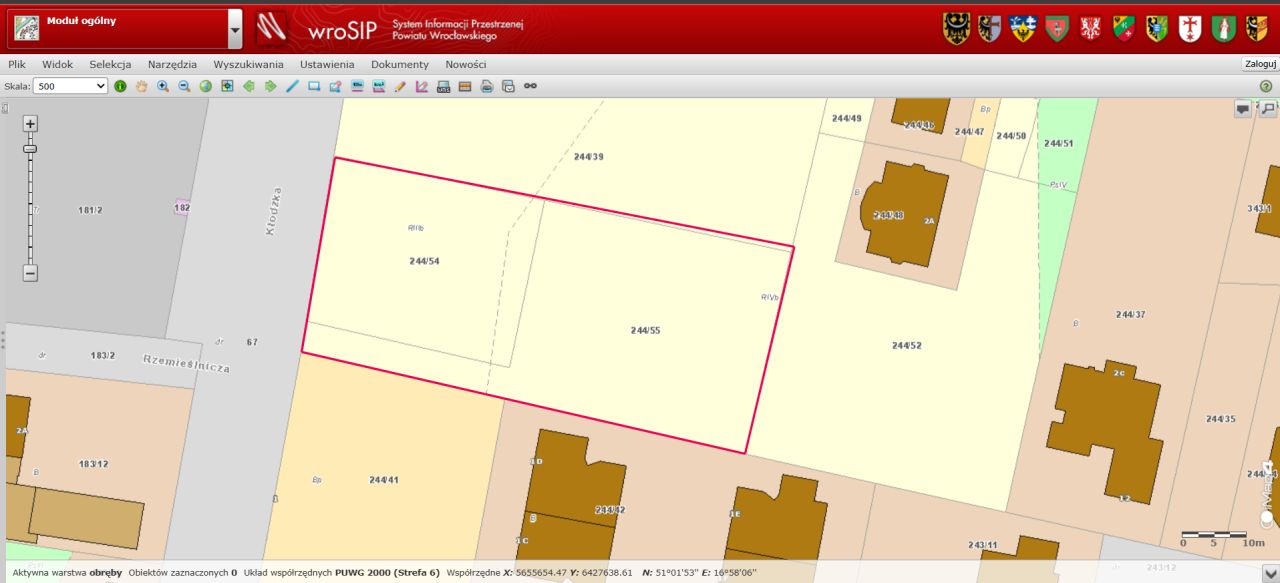Open the Widok menu
Screen dimensions: 1280x583
click(x=58, y=64)
